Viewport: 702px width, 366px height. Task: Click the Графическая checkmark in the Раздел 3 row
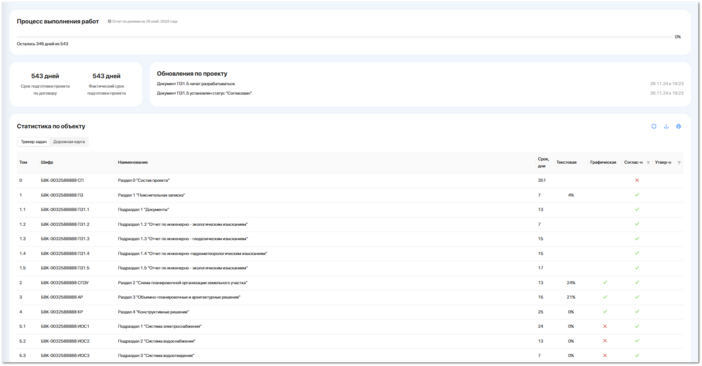(605, 297)
